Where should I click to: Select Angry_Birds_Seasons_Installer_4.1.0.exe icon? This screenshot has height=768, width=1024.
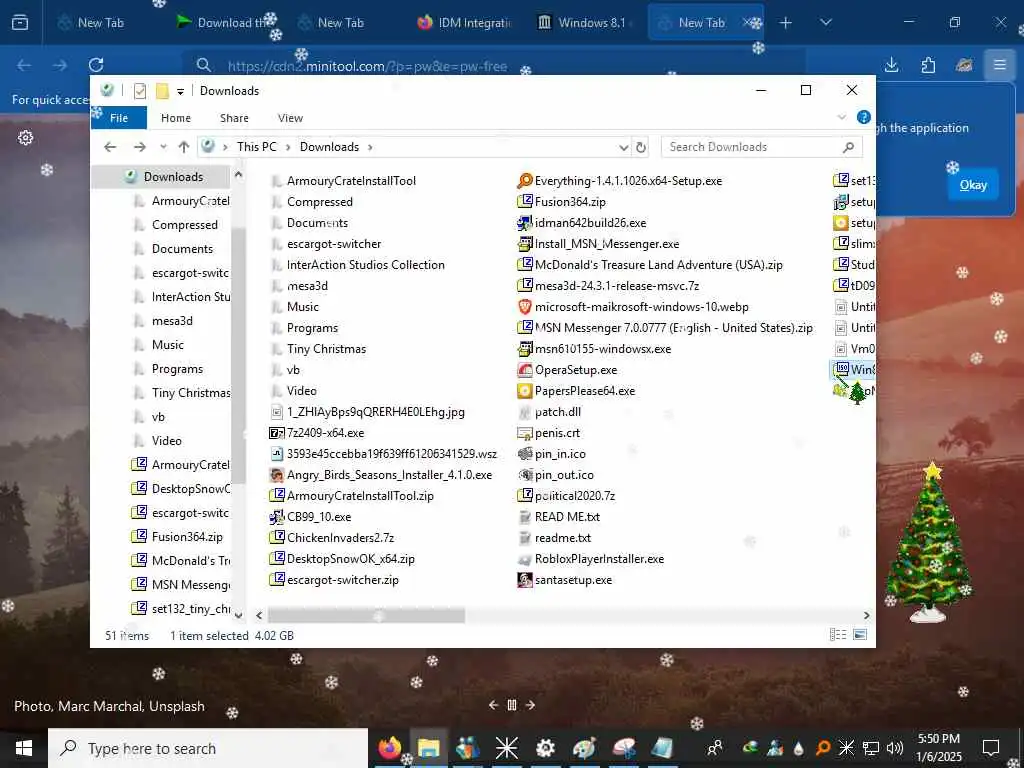pos(277,475)
